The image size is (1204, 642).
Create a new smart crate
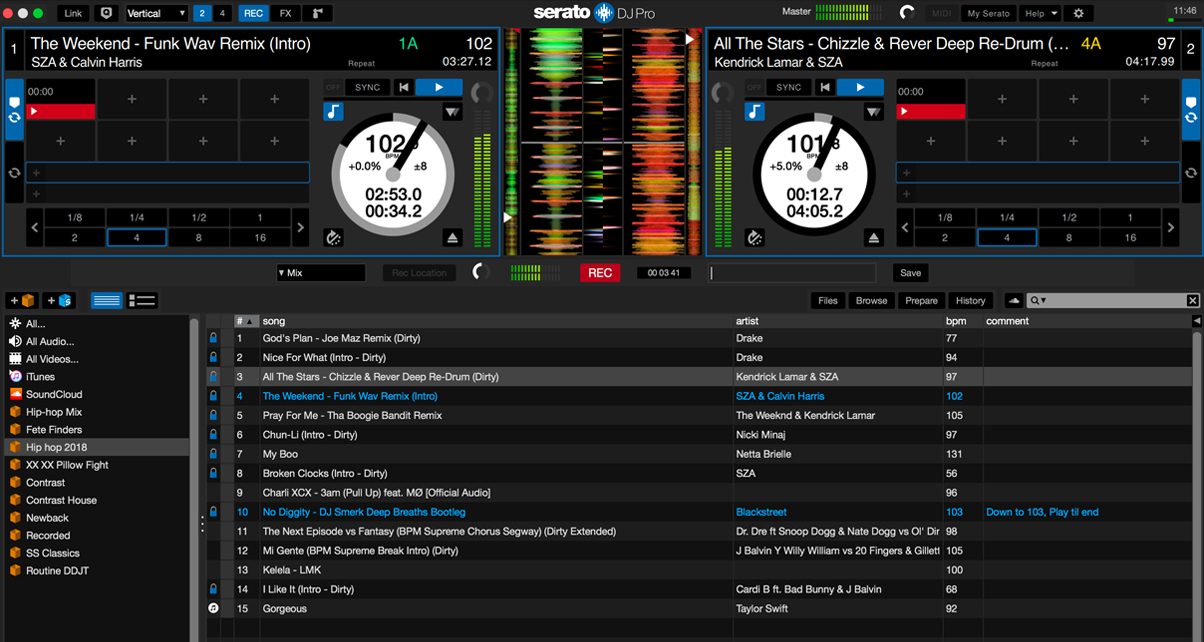(58, 300)
